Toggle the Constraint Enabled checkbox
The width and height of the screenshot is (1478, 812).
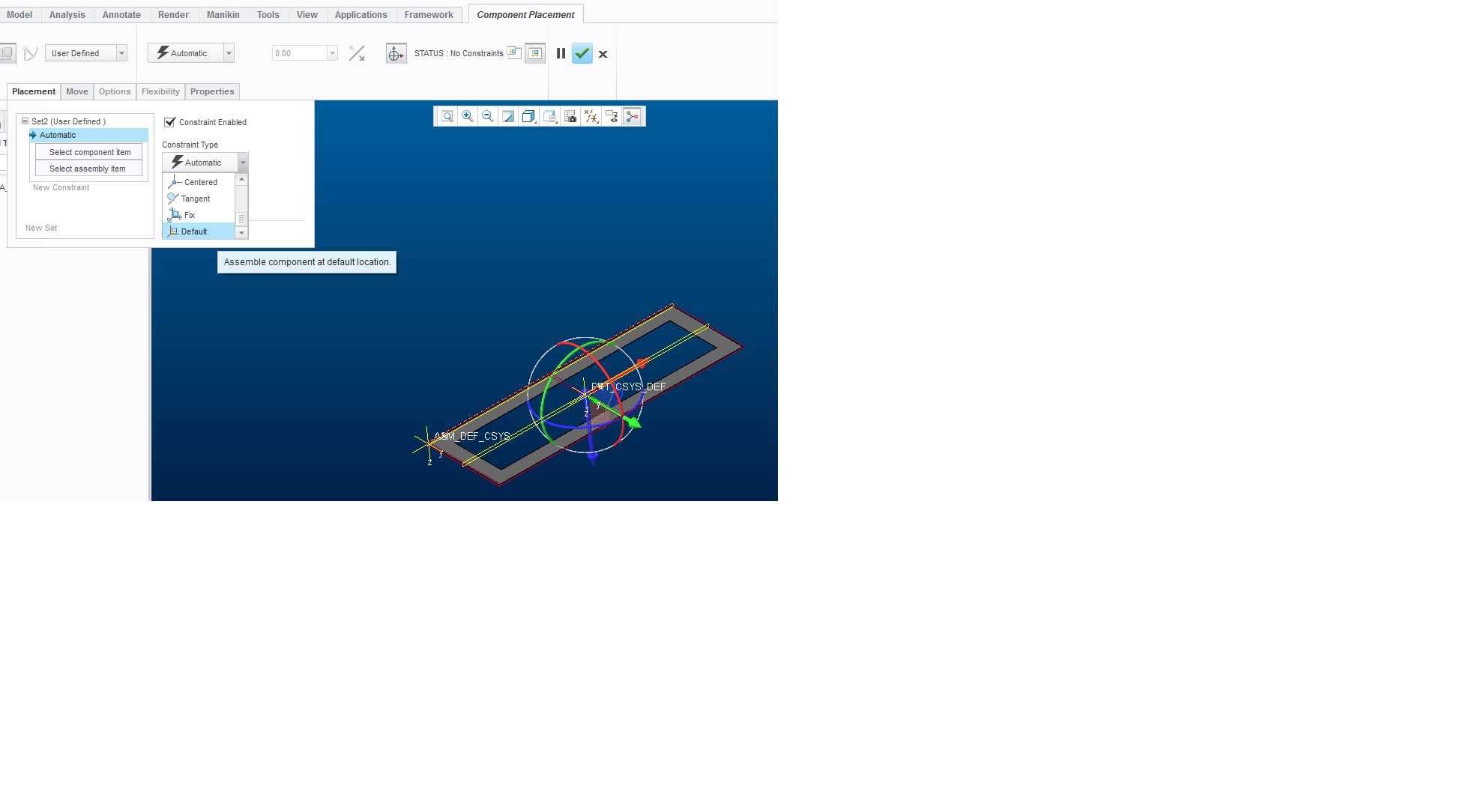pyautogui.click(x=170, y=121)
